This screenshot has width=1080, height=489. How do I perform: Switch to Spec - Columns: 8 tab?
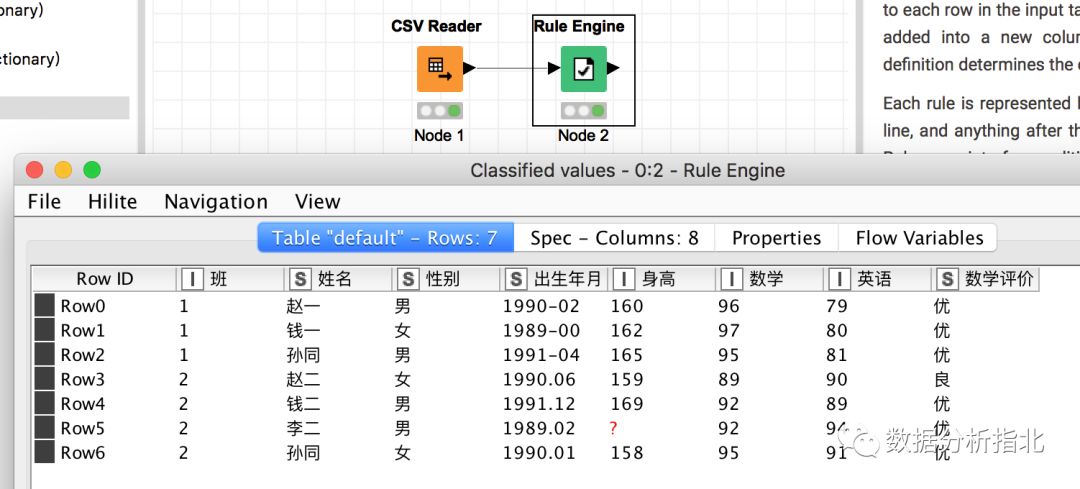click(614, 238)
